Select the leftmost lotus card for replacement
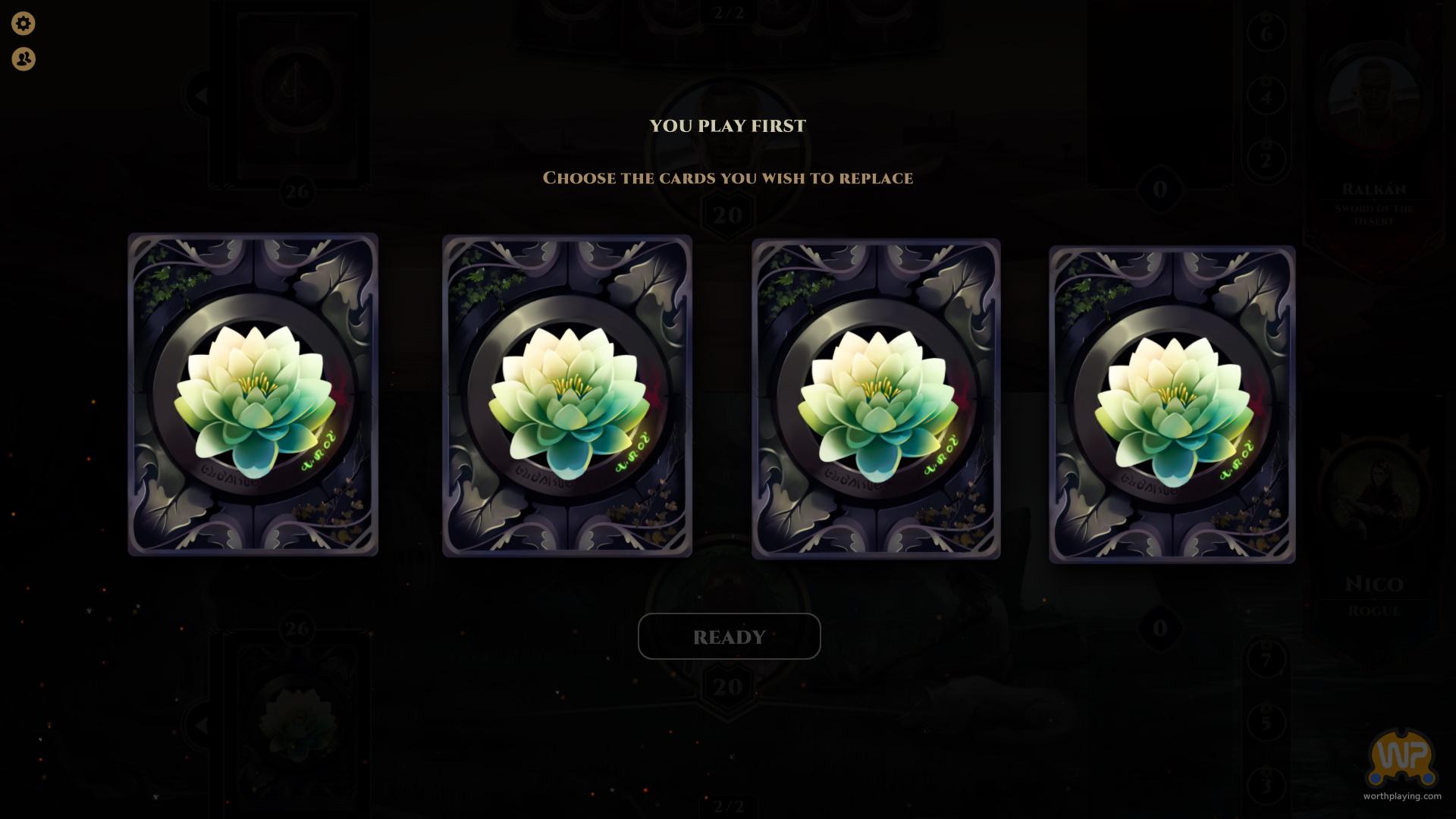1456x819 pixels. [x=253, y=394]
